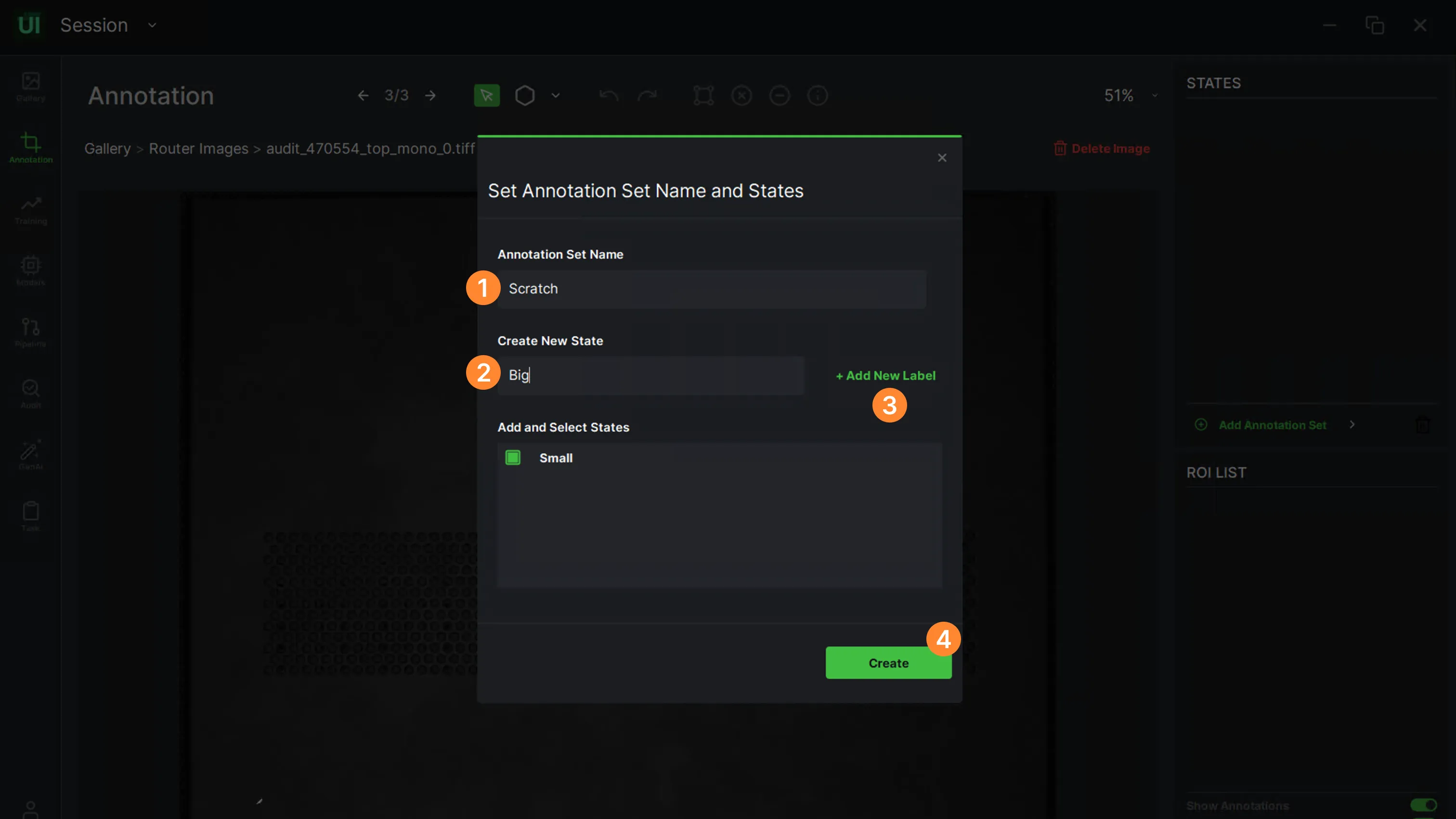Go to the next image
The height and width of the screenshot is (819, 1456).
pos(431,95)
